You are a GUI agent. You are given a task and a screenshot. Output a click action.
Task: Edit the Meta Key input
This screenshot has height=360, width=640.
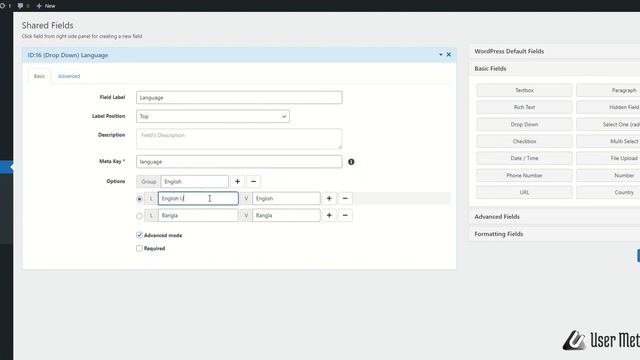coord(239,162)
